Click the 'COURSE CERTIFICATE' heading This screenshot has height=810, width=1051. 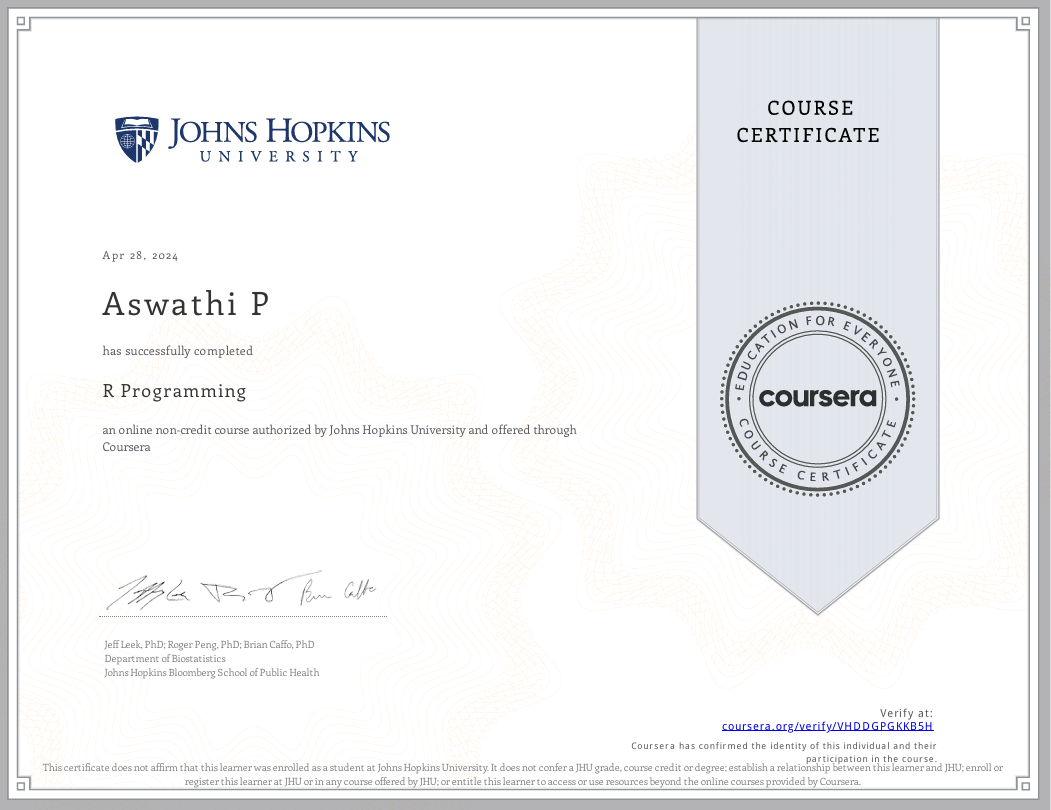coord(809,121)
